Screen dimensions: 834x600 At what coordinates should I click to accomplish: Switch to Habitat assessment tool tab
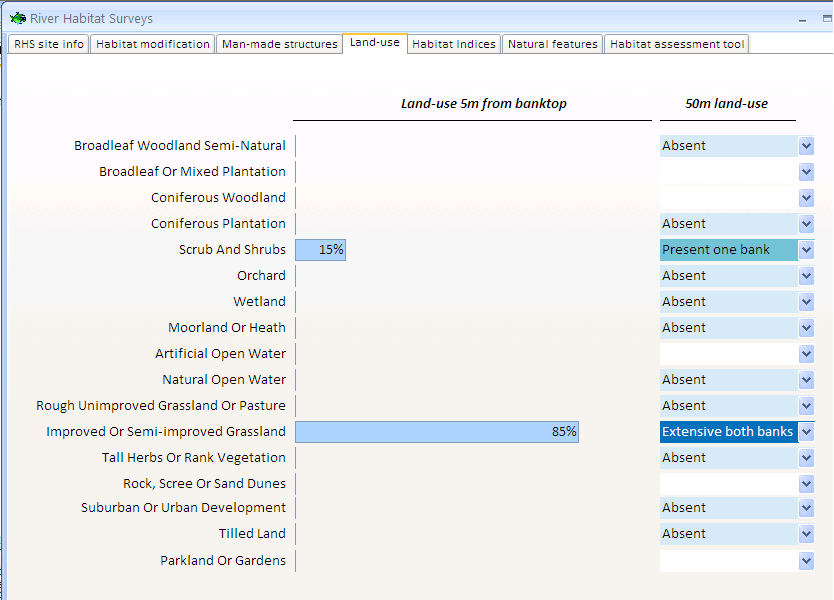coord(677,44)
